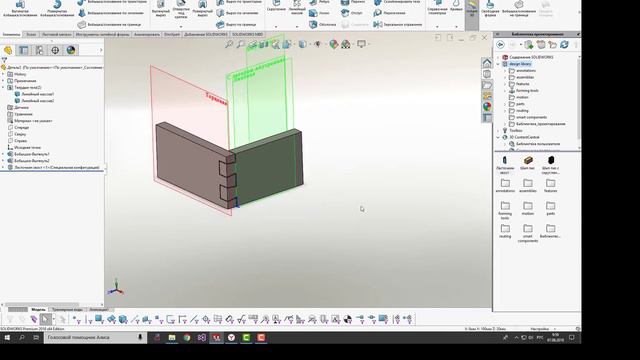
Task: Open the DimXpertManager tab
Action: pyautogui.click(x=55, y=50)
